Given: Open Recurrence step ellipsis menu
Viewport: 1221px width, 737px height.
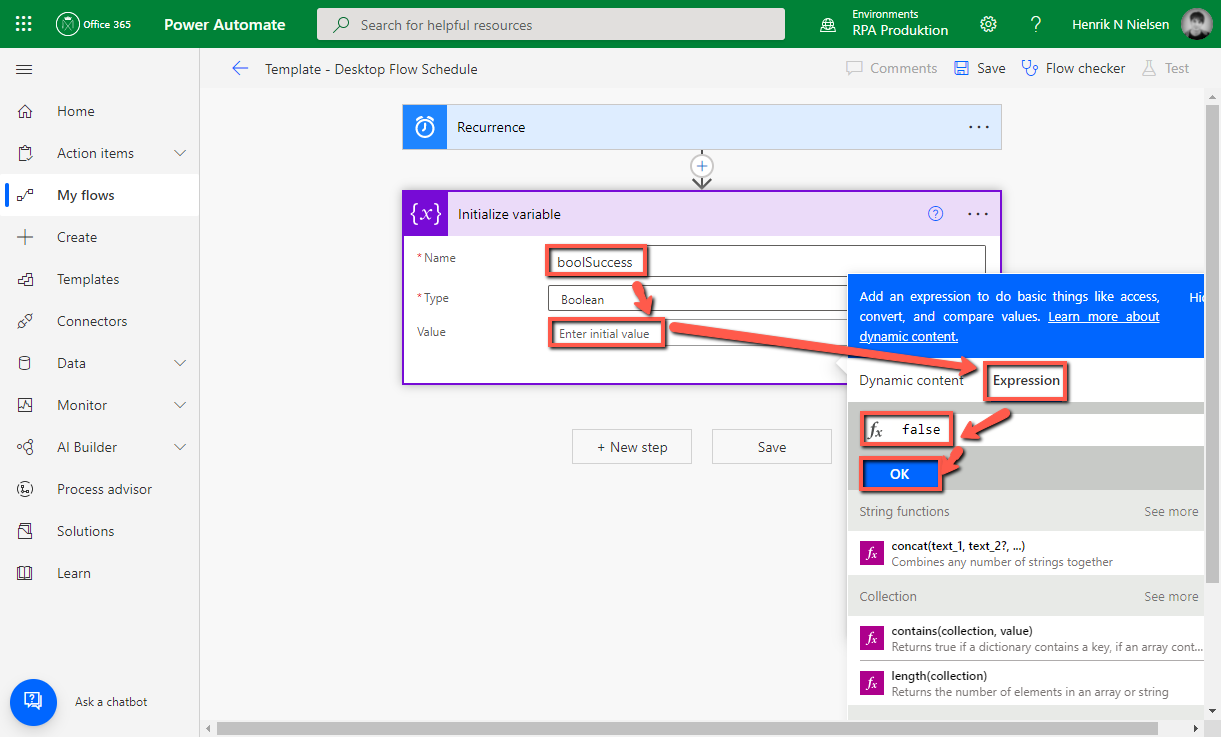Looking at the screenshot, I should [979, 127].
